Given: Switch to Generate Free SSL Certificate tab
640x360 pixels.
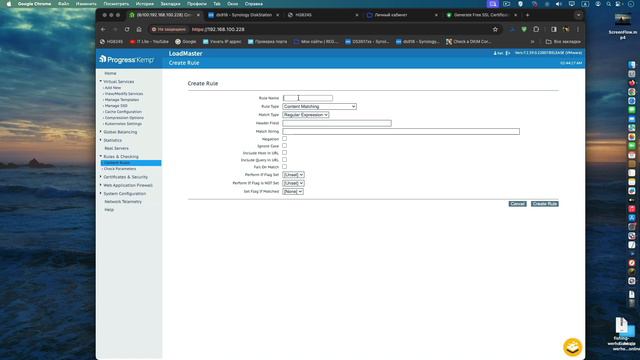Looking at the screenshot, I should [481, 15].
